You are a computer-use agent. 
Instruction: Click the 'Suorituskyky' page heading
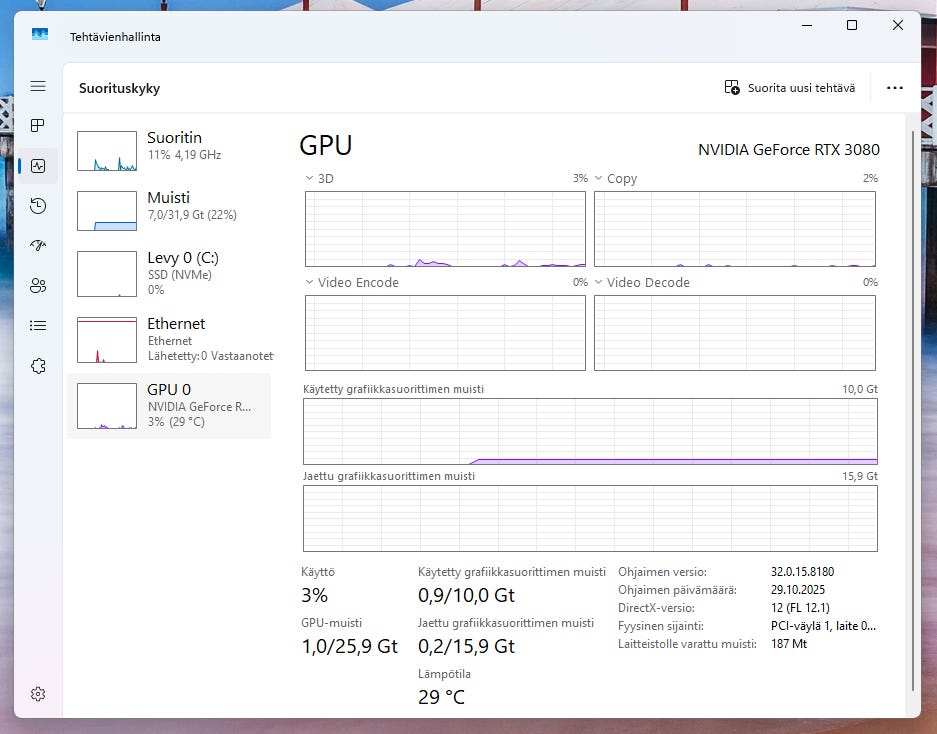[120, 88]
